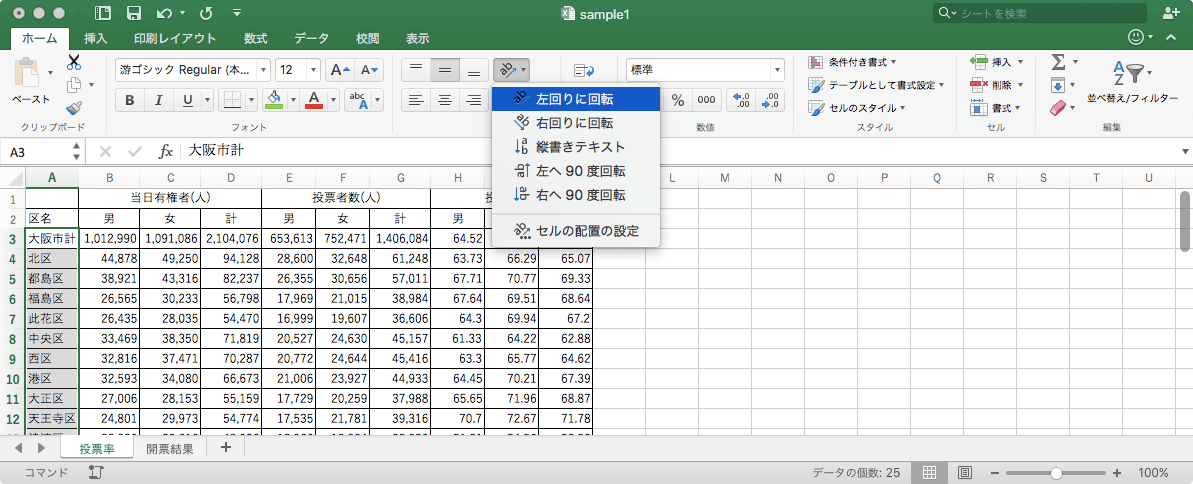Screen dimensions: 1193x484
Task: Align text right
Action: coord(473,100)
